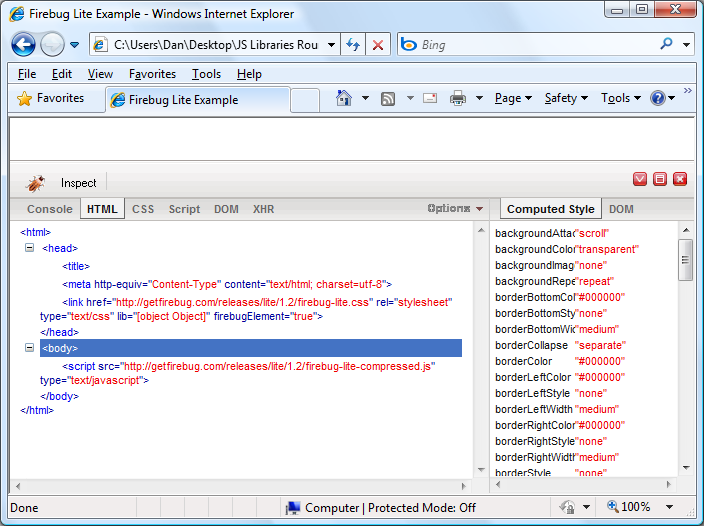Open the Firebug Options dropdown

pyautogui.click(x=455, y=208)
